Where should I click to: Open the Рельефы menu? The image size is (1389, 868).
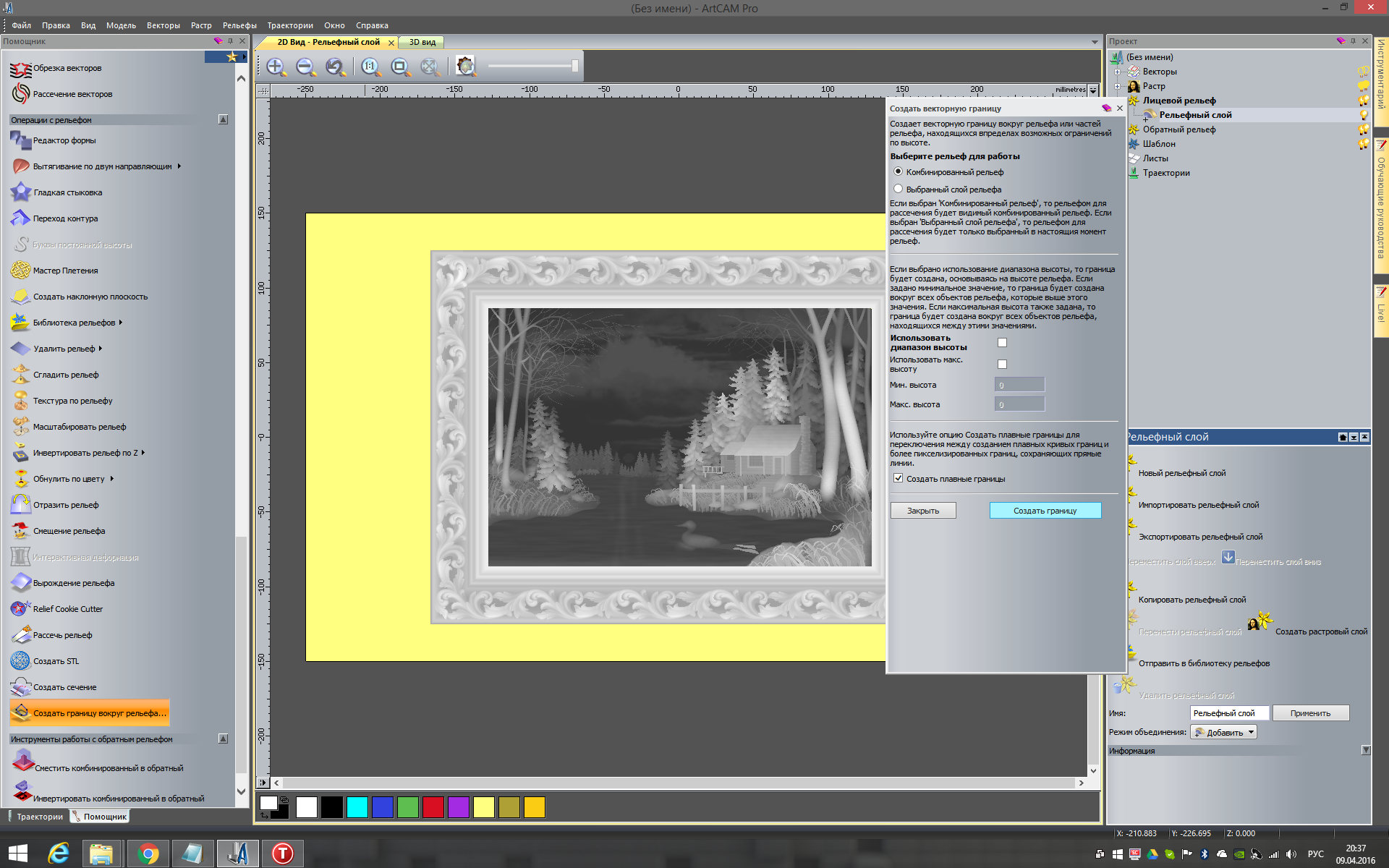[239, 25]
